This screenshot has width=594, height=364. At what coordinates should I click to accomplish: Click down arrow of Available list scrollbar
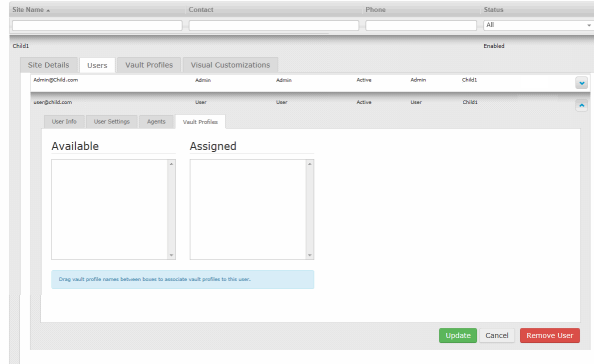pyautogui.click(x=171, y=255)
